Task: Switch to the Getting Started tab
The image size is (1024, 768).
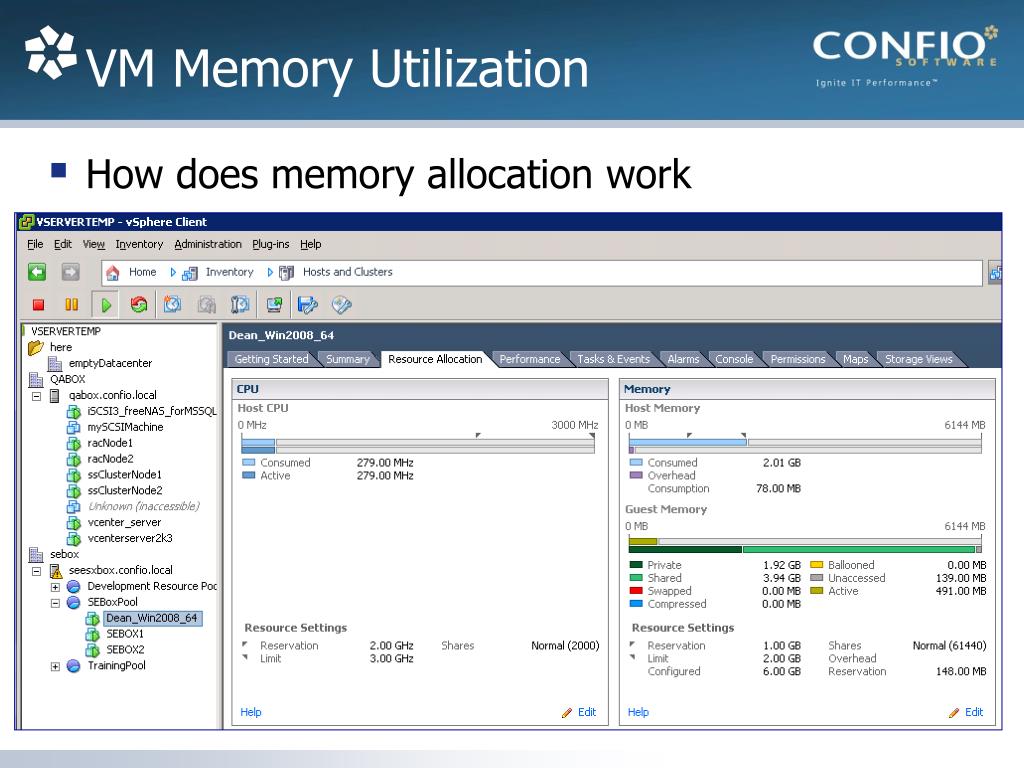Action: coord(271,359)
